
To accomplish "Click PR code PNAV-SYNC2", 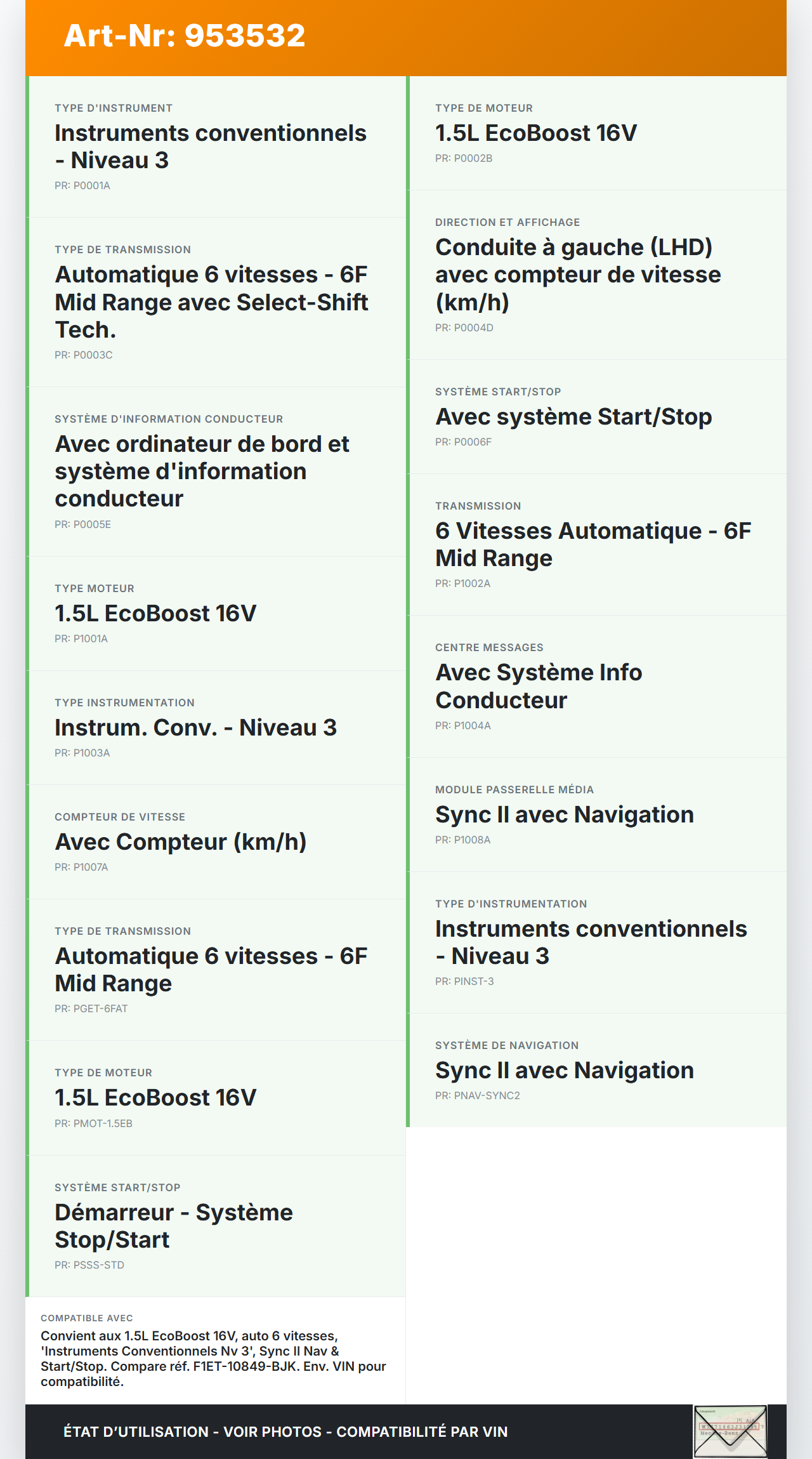I will (x=477, y=1095).
